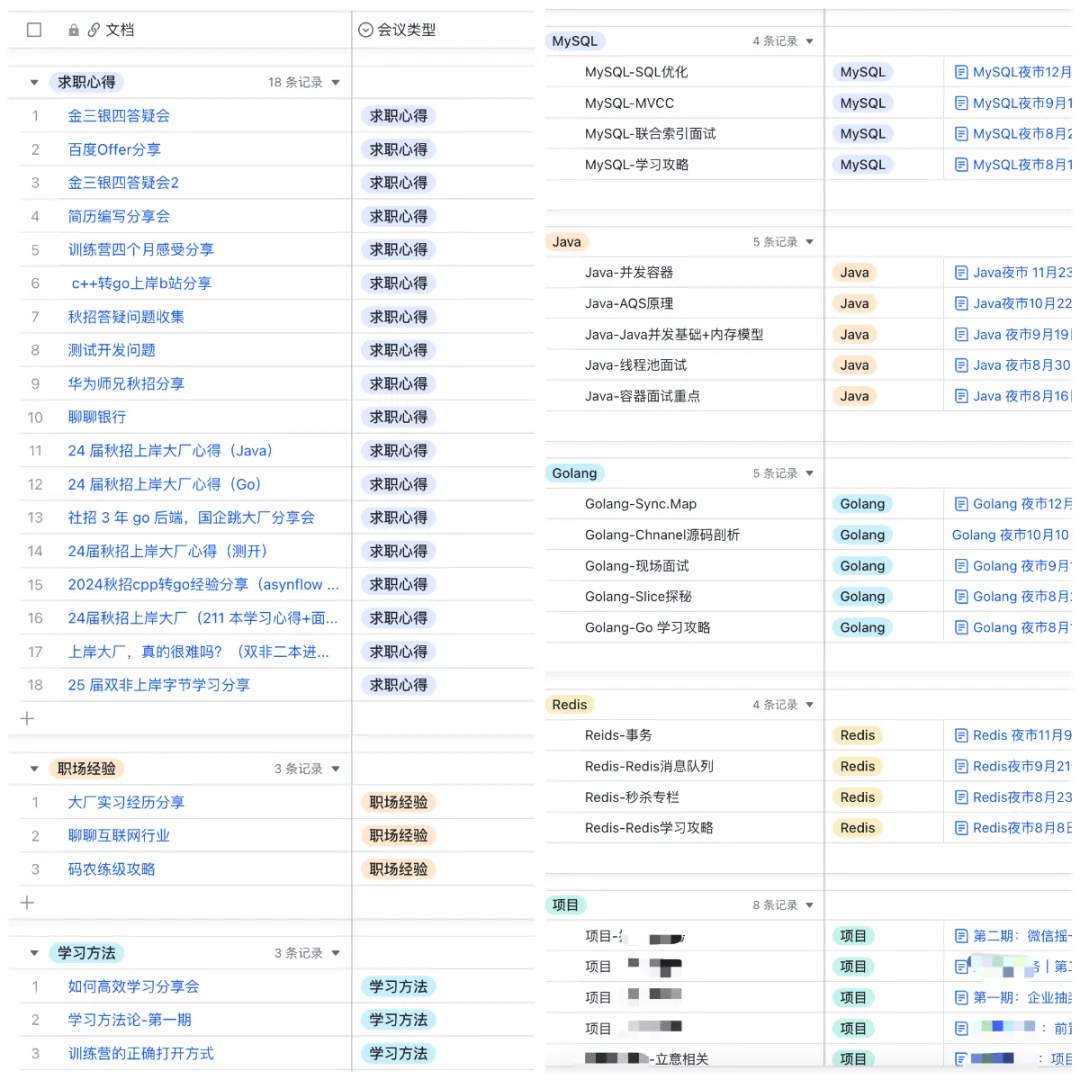Click the link icon beside 文档 header
The width and height of the screenshot is (1080, 1080).
click(x=94, y=30)
